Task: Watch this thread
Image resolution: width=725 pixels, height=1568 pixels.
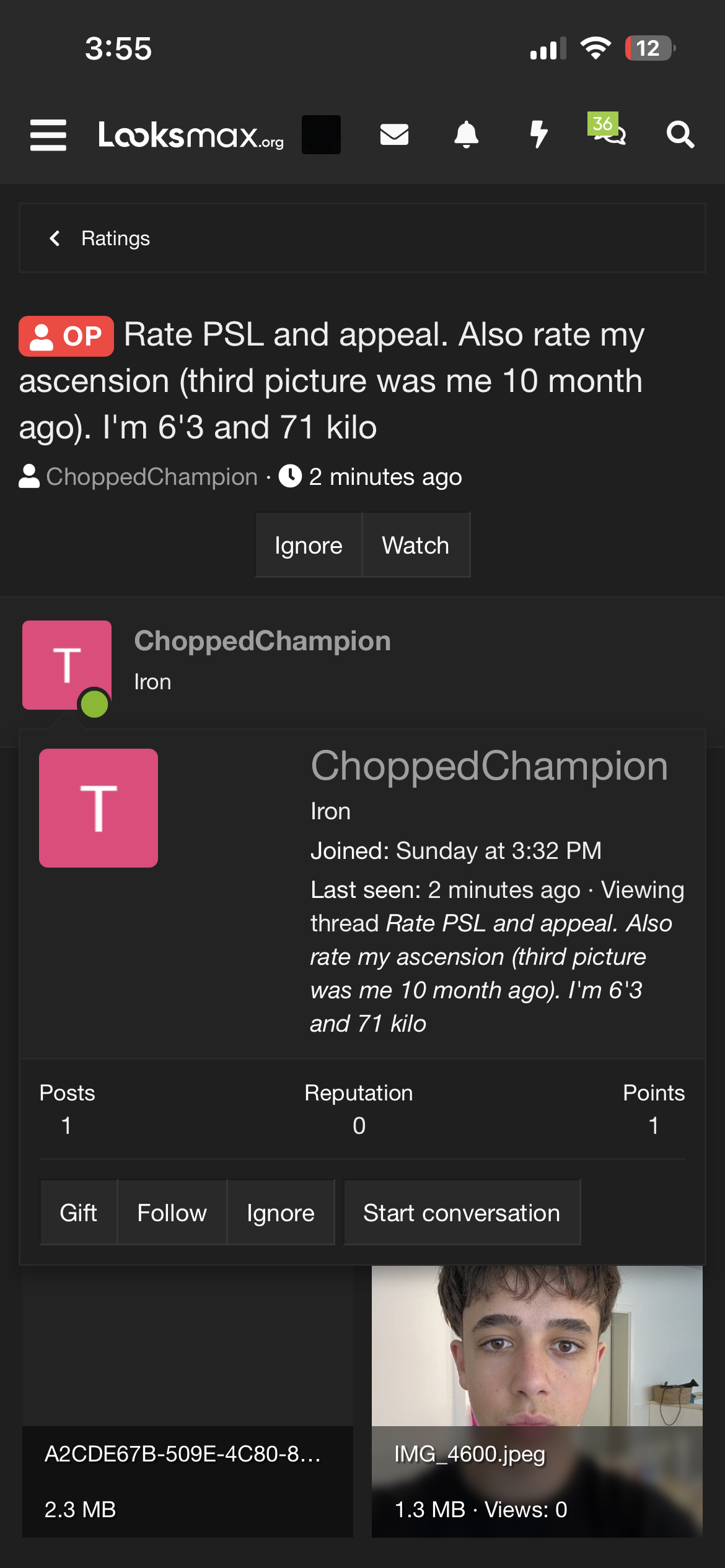Action: 415,546
